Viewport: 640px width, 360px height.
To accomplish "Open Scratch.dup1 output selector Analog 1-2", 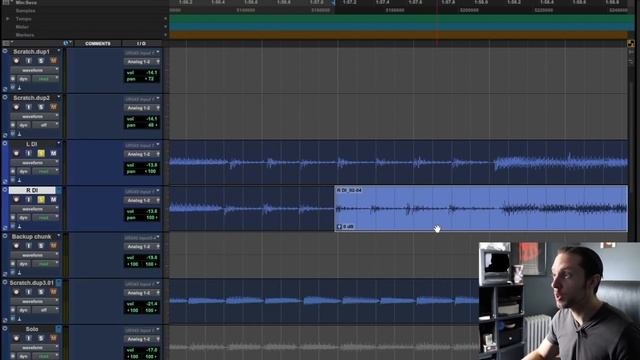I will click(142, 62).
